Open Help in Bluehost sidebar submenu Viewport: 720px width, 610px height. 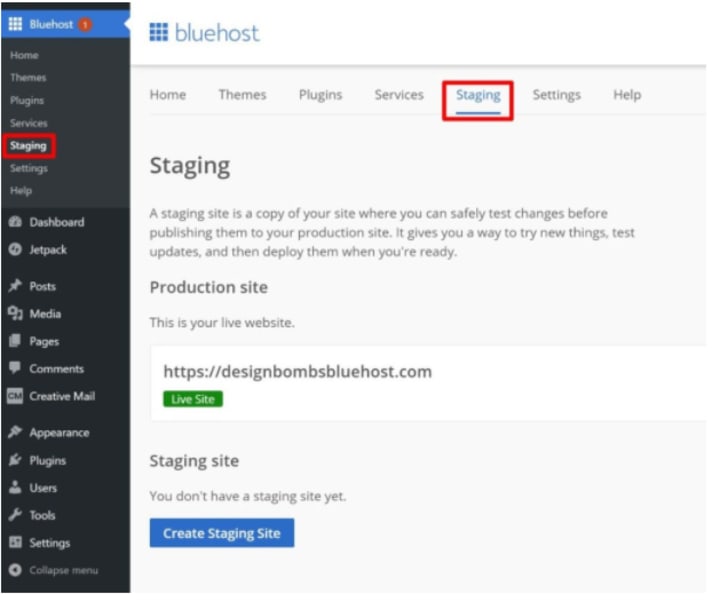21,191
